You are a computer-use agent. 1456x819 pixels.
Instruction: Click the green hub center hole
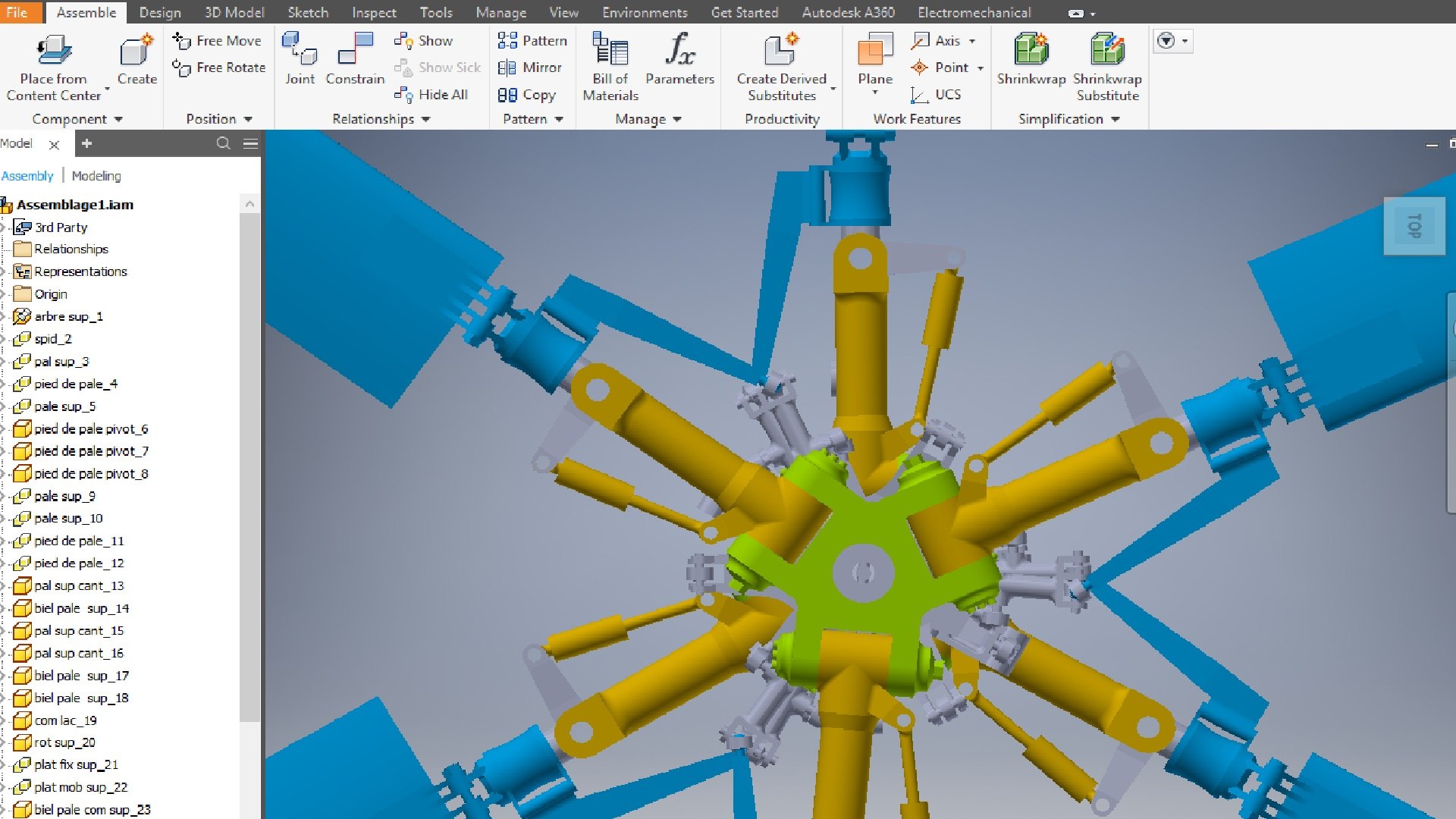(864, 573)
